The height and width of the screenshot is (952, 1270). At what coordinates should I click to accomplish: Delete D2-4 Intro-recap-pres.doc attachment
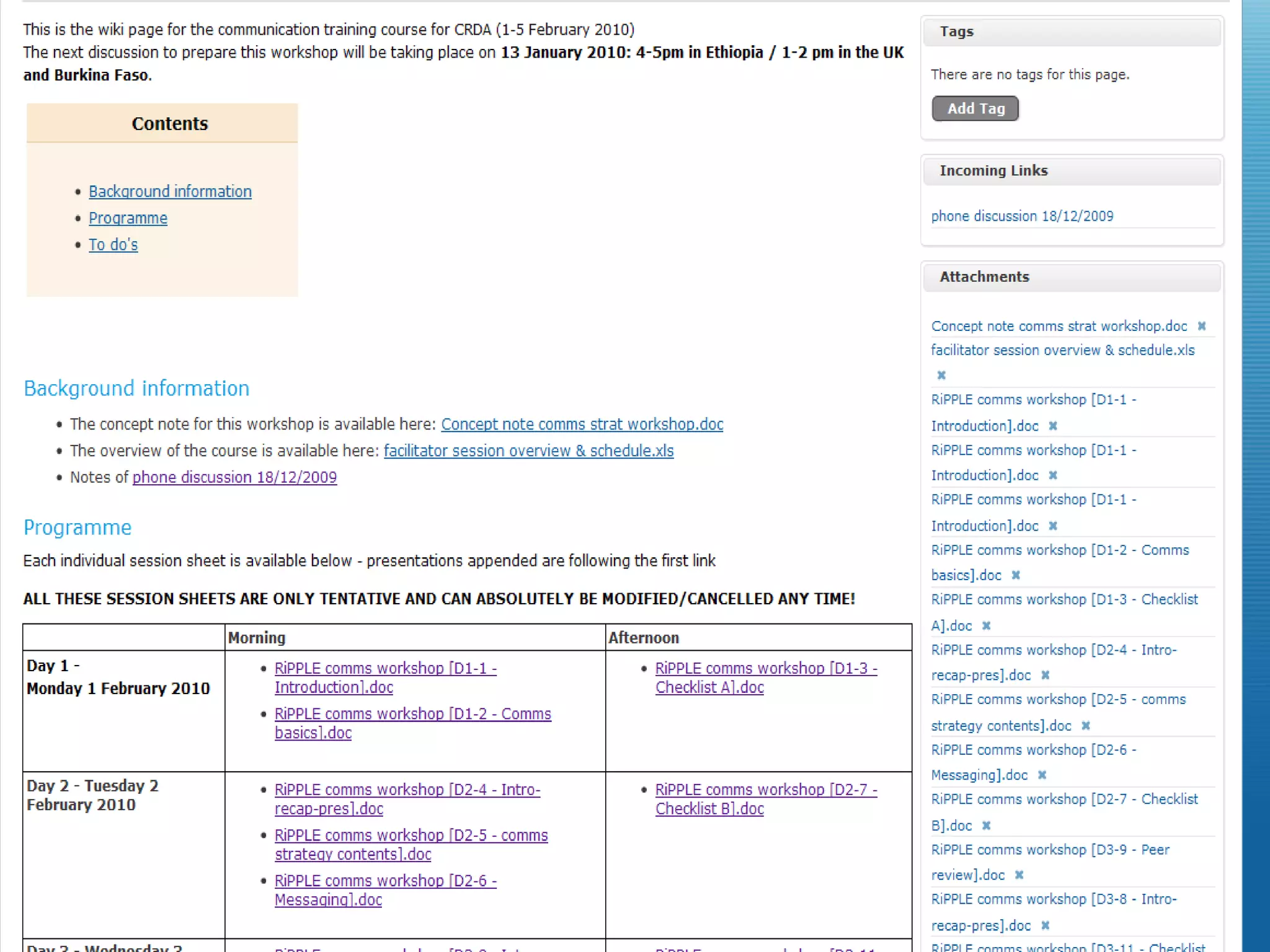click(1046, 675)
